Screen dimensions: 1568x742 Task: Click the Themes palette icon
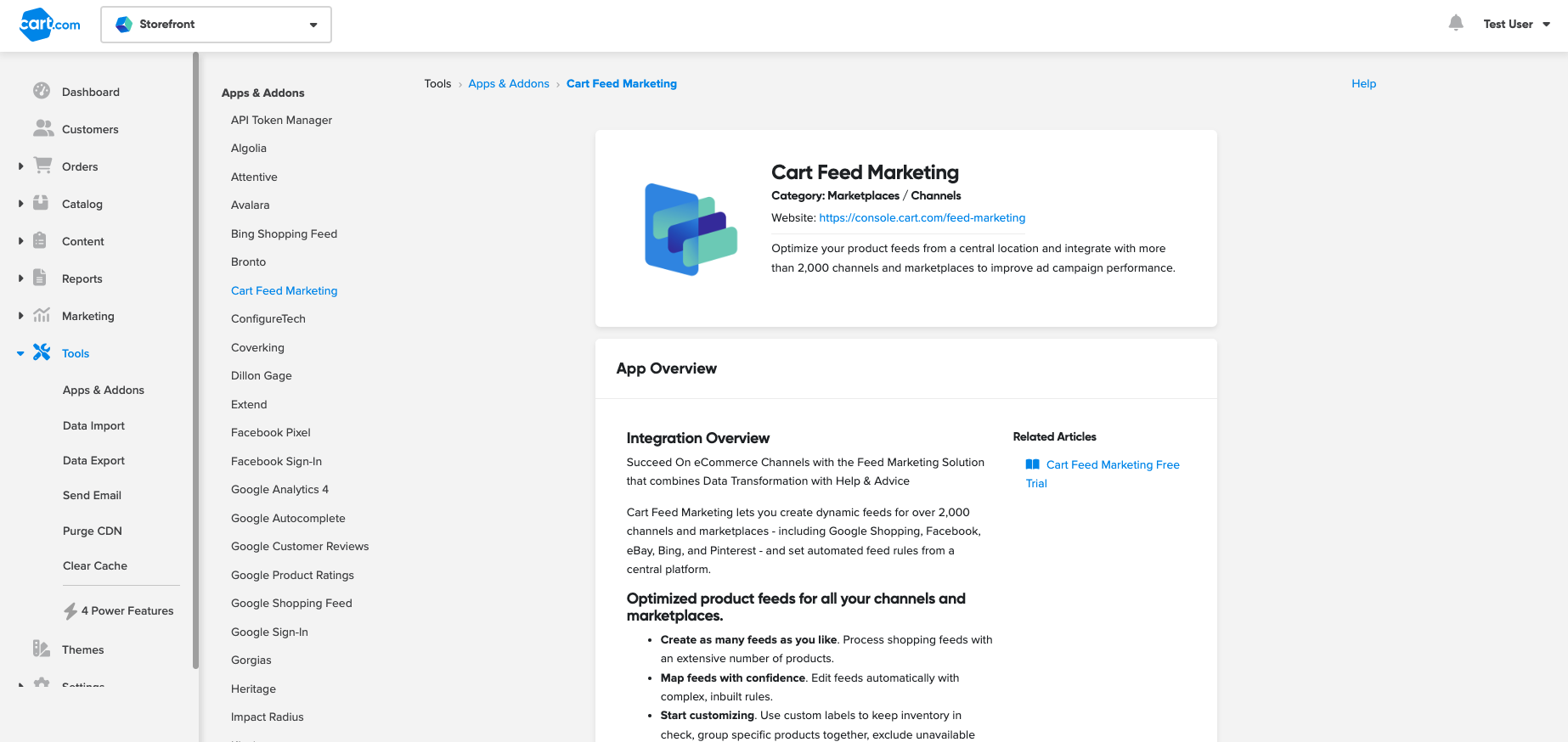click(41, 649)
